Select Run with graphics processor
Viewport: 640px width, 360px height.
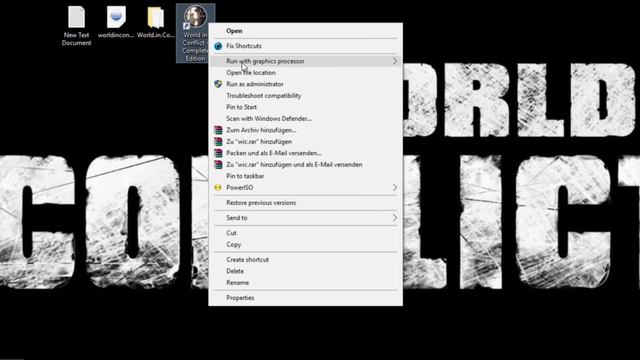coord(305,61)
